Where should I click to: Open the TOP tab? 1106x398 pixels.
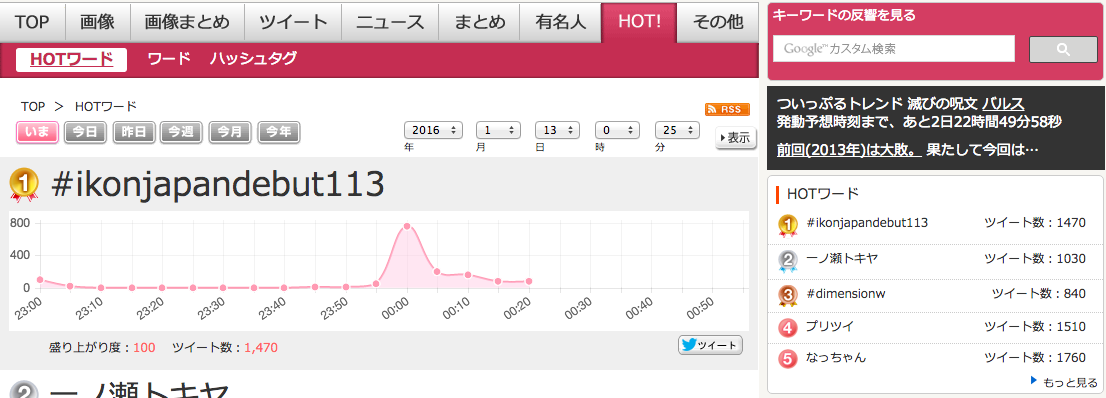pyautogui.click(x=32, y=22)
